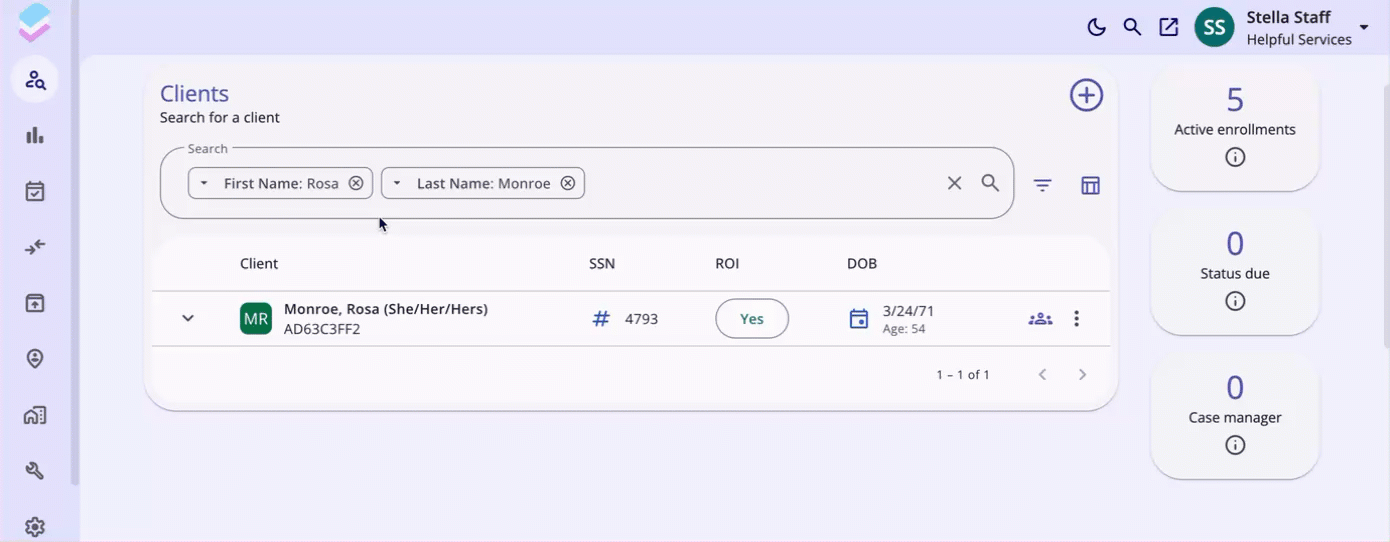Click client ID AD63C3FF2

pyautogui.click(x=322, y=329)
